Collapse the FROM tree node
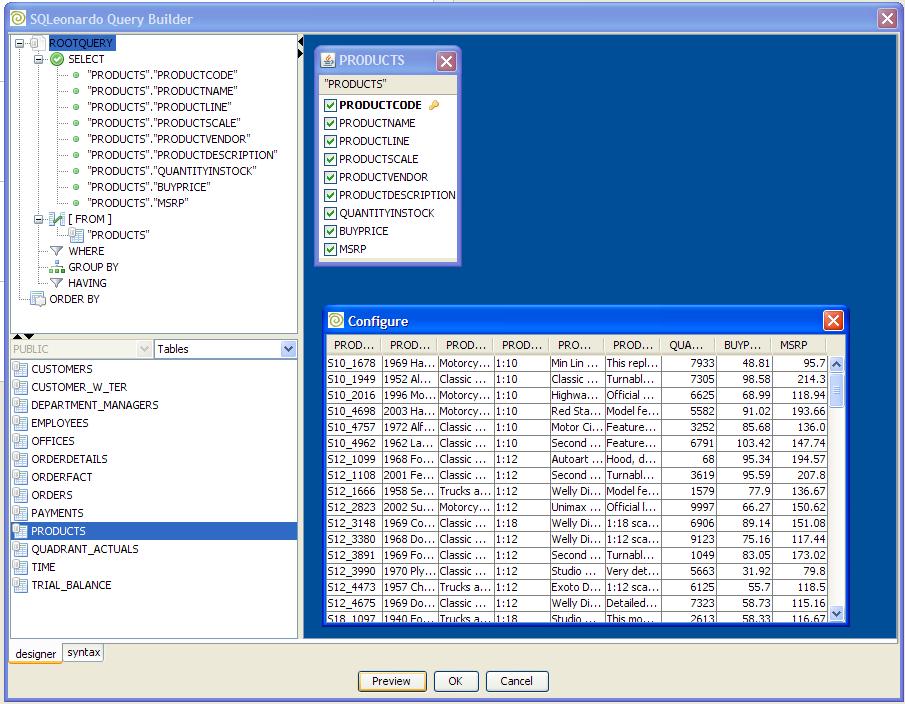 [x=39, y=219]
